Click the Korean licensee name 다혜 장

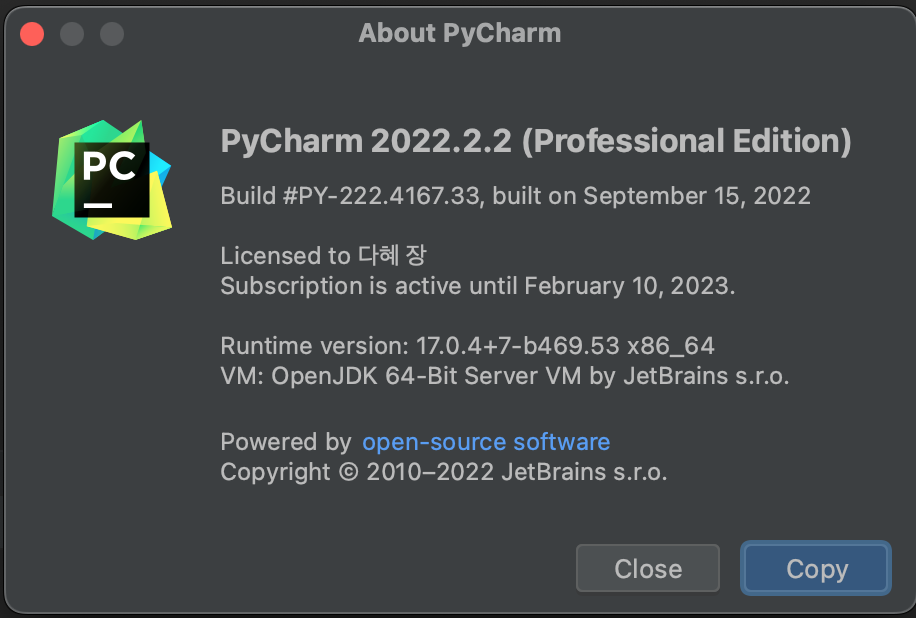(x=393, y=255)
